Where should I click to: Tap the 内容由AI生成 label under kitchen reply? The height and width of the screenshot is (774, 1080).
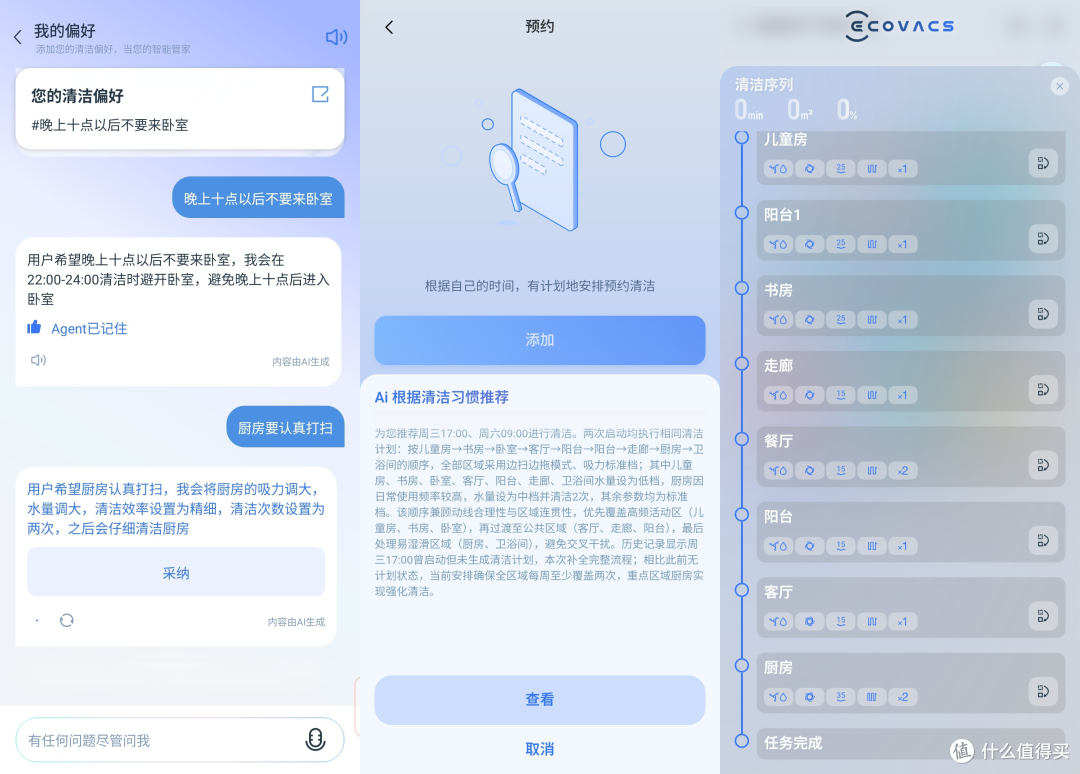pyautogui.click(x=296, y=622)
